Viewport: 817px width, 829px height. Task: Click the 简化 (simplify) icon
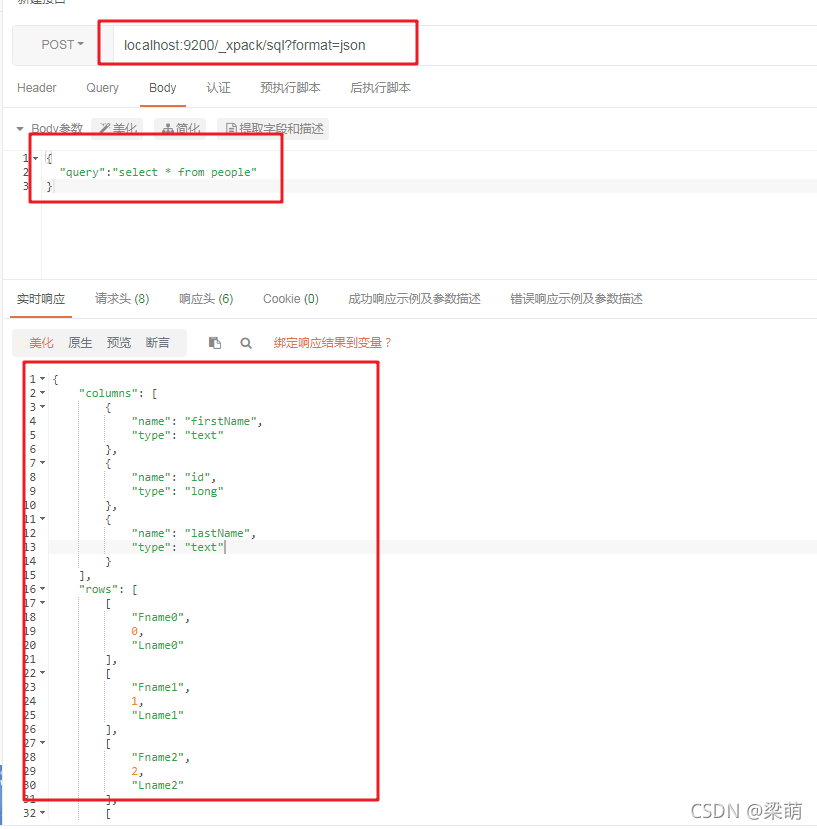pyautogui.click(x=178, y=128)
